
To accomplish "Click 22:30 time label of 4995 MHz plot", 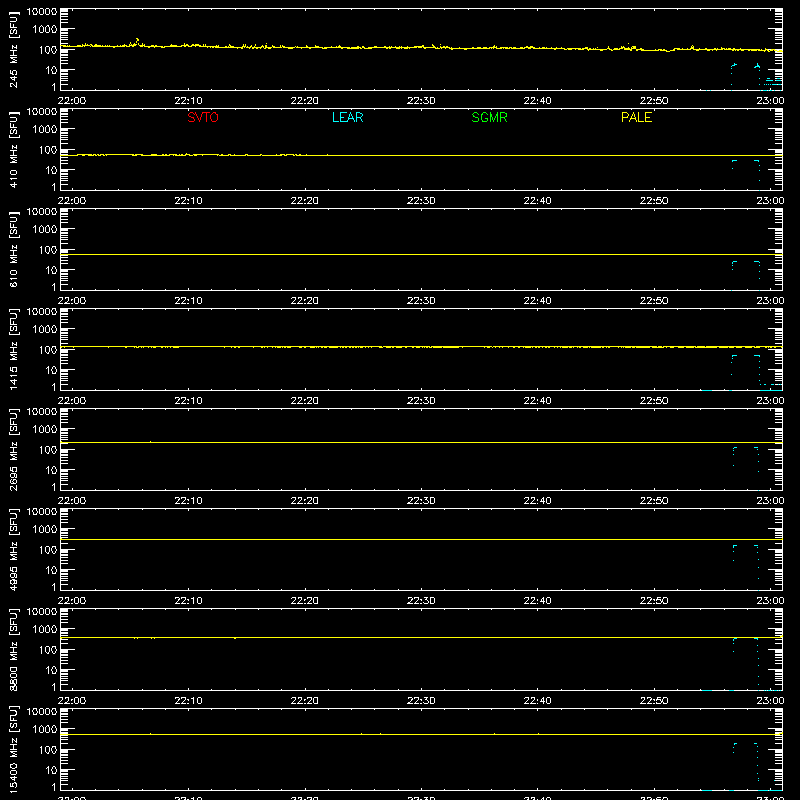I will click(x=421, y=601).
